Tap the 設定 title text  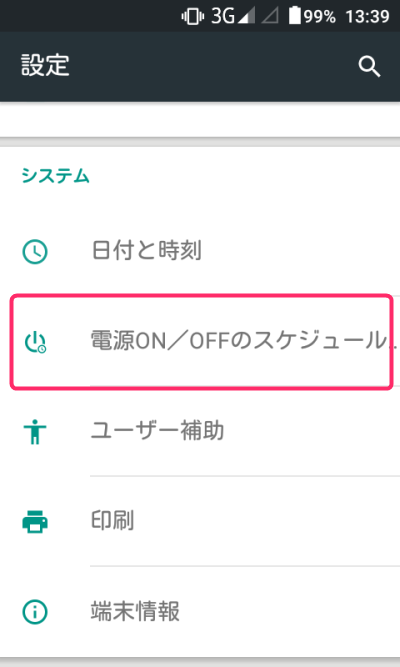[45, 66]
